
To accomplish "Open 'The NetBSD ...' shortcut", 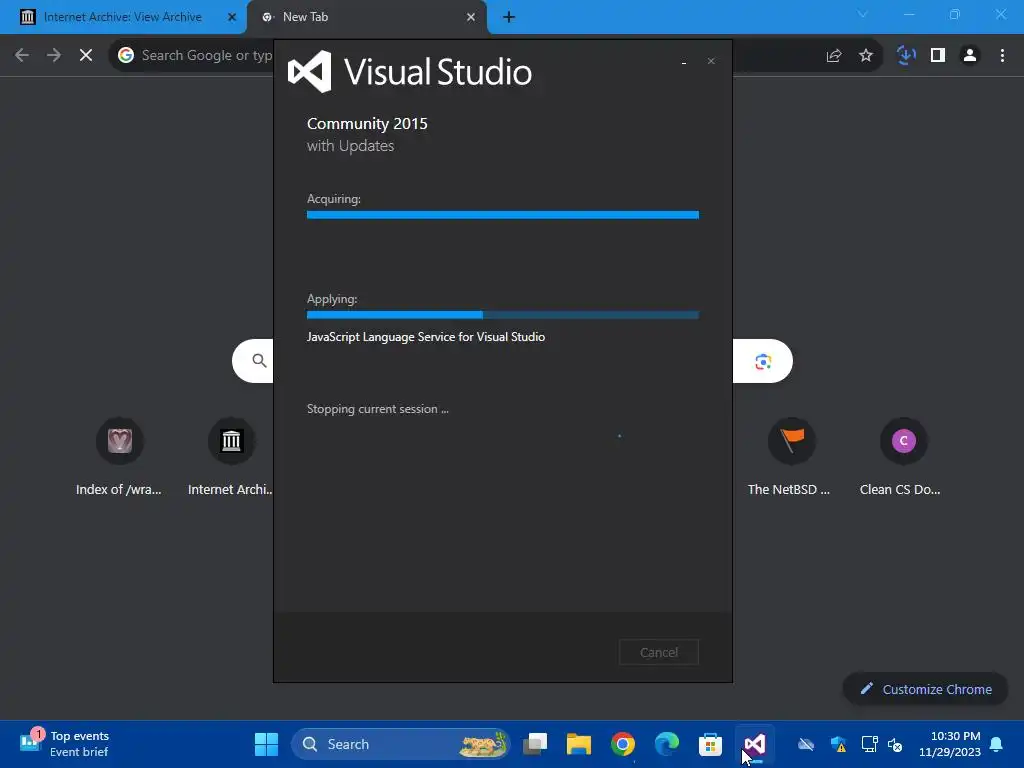I will click(790, 457).
